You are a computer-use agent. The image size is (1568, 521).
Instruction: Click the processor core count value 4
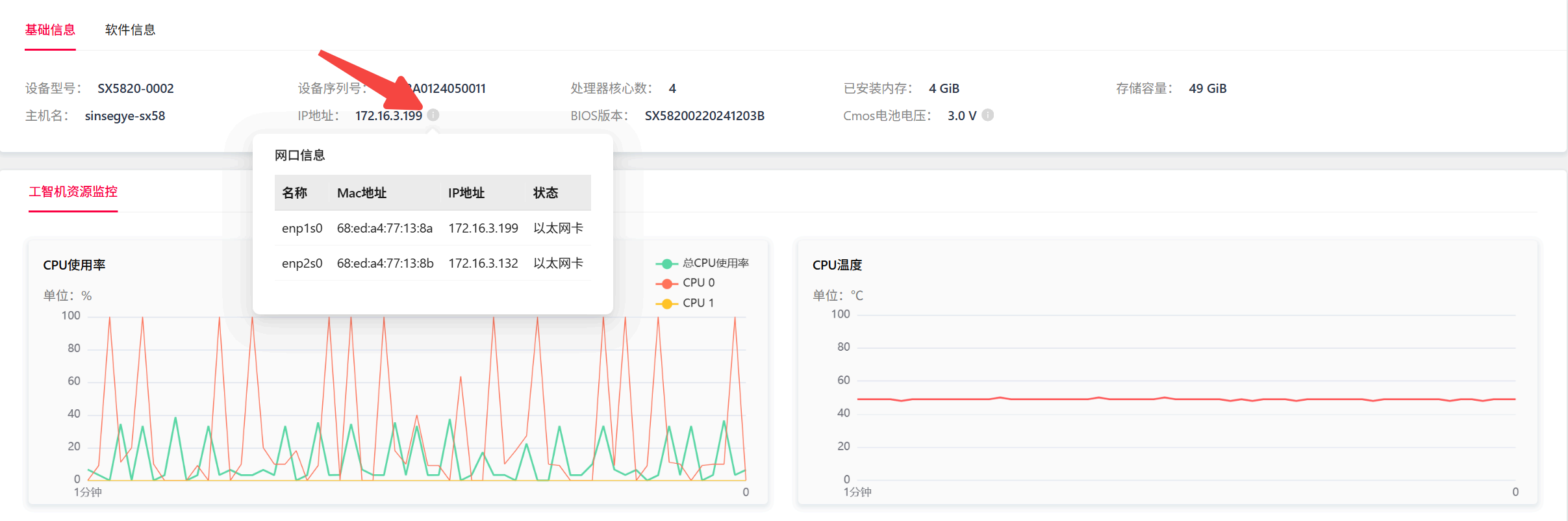(672, 88)
